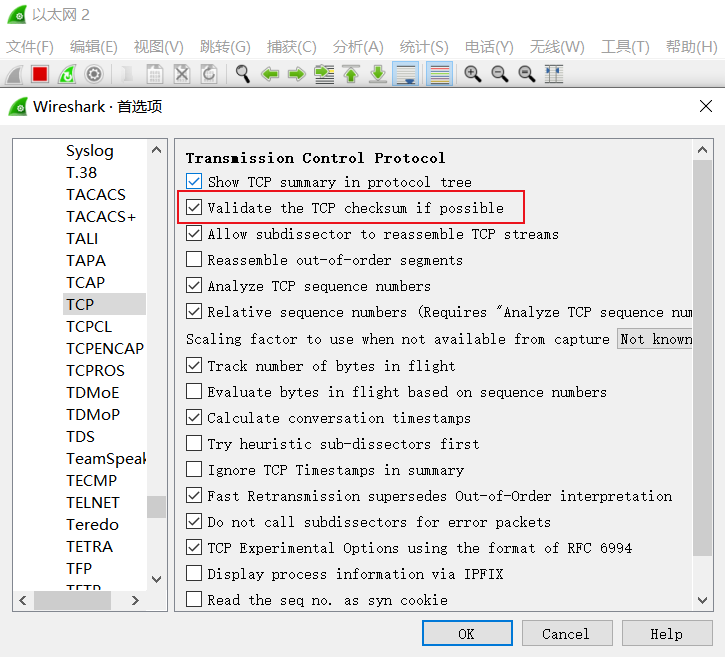Restart the current capture via green fin icon
This screenshot has height=657, width=725.
point(67,74)
